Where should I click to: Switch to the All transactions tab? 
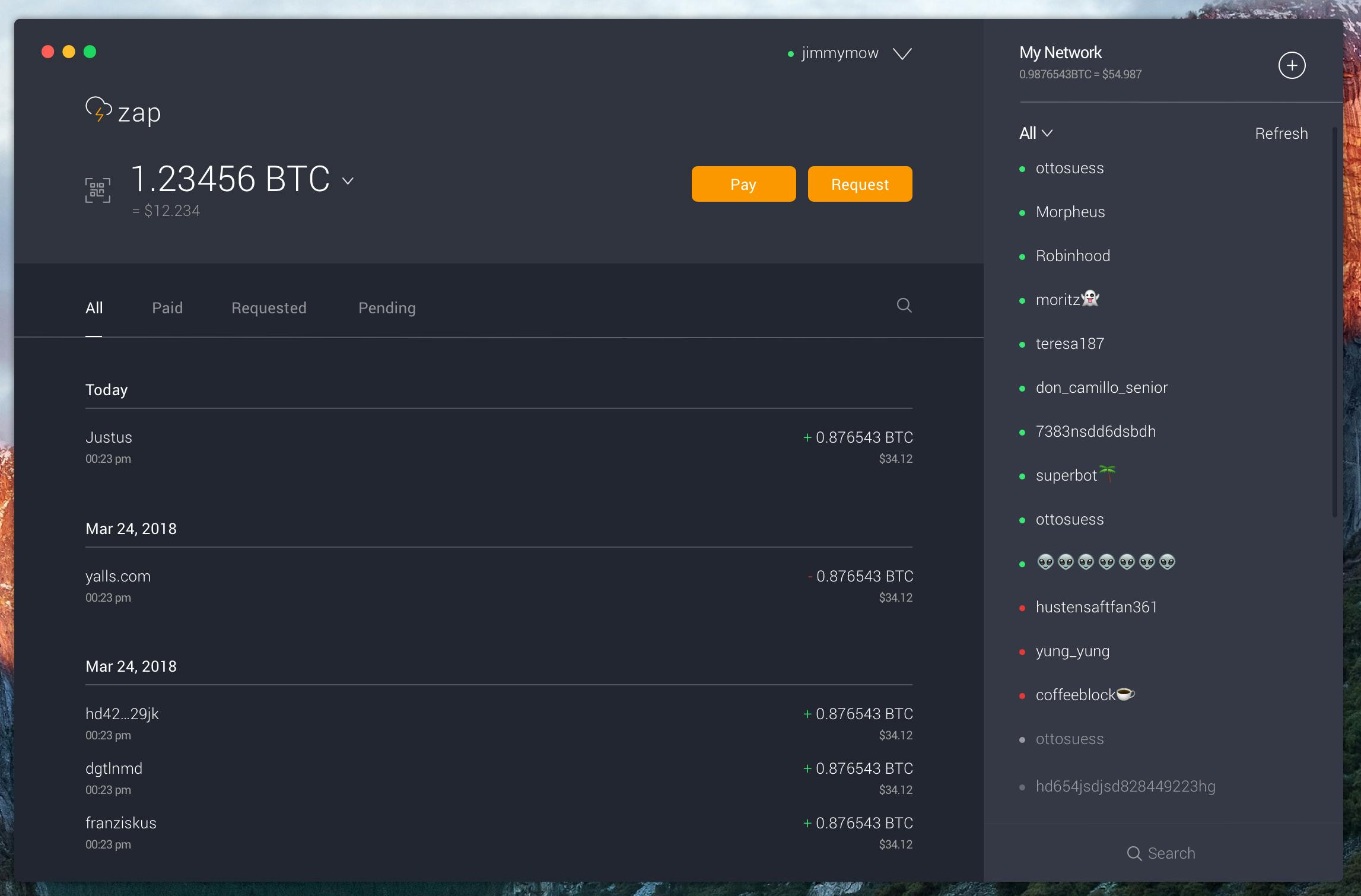[94, 308]
